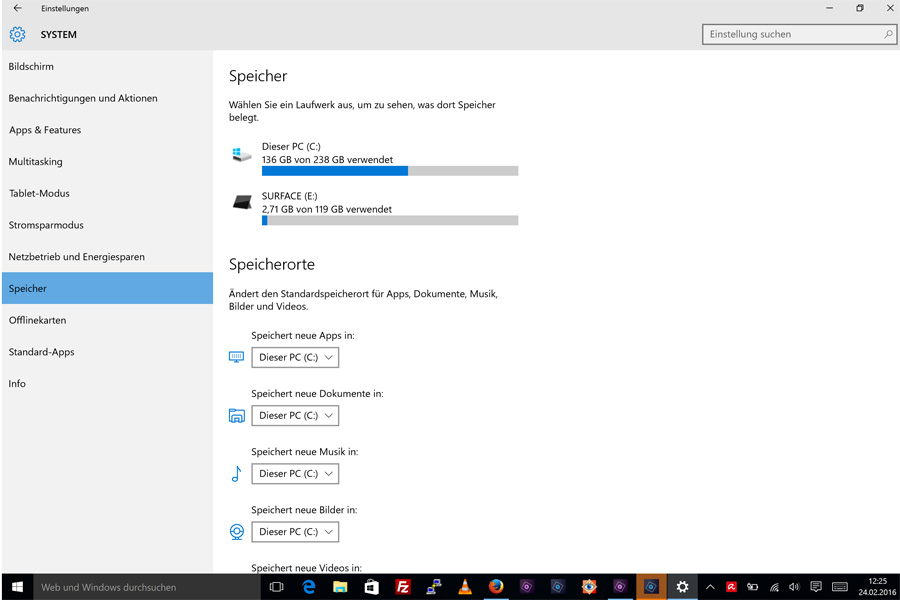Expand the 'Speichert neue Musik in' dropdown

click(295, 473)
